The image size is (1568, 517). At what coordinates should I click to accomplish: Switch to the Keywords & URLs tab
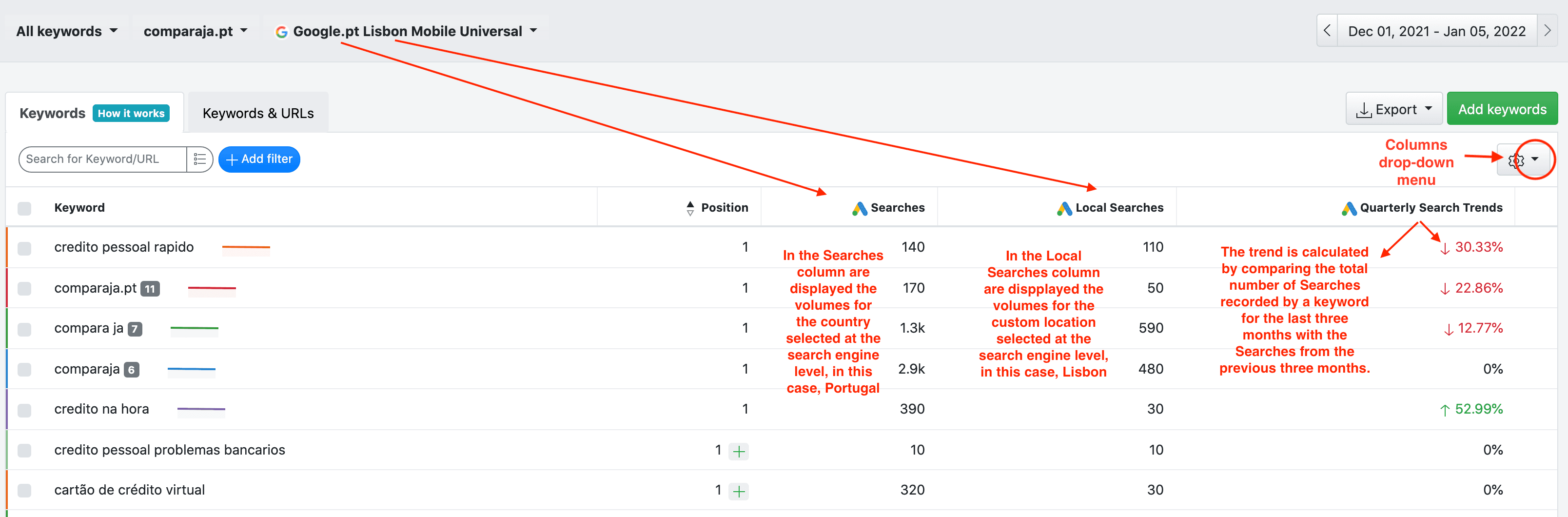[x=258, y=113]
